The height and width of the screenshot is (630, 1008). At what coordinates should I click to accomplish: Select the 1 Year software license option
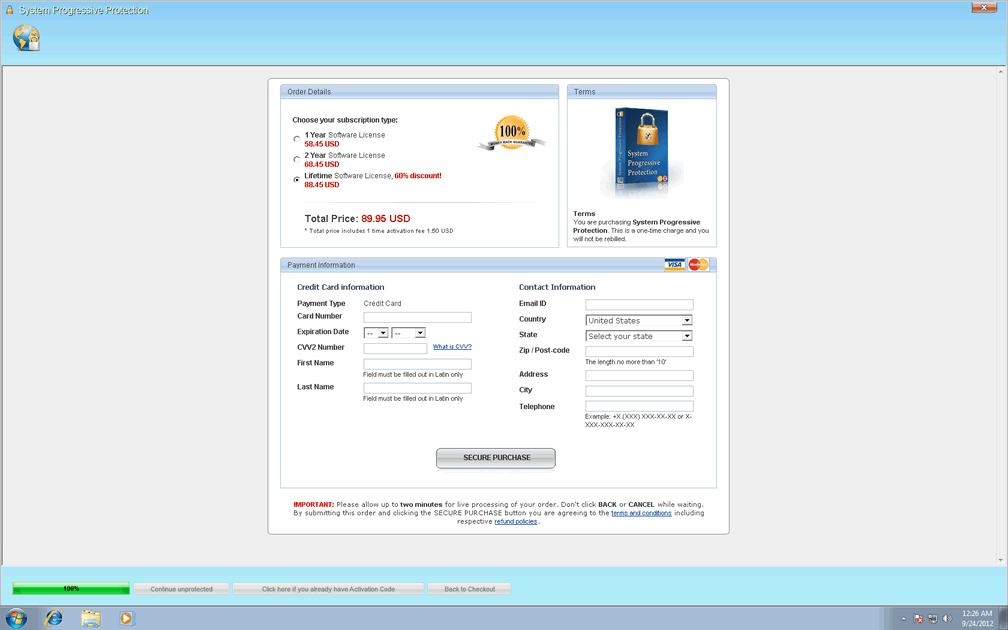[296, 139]
